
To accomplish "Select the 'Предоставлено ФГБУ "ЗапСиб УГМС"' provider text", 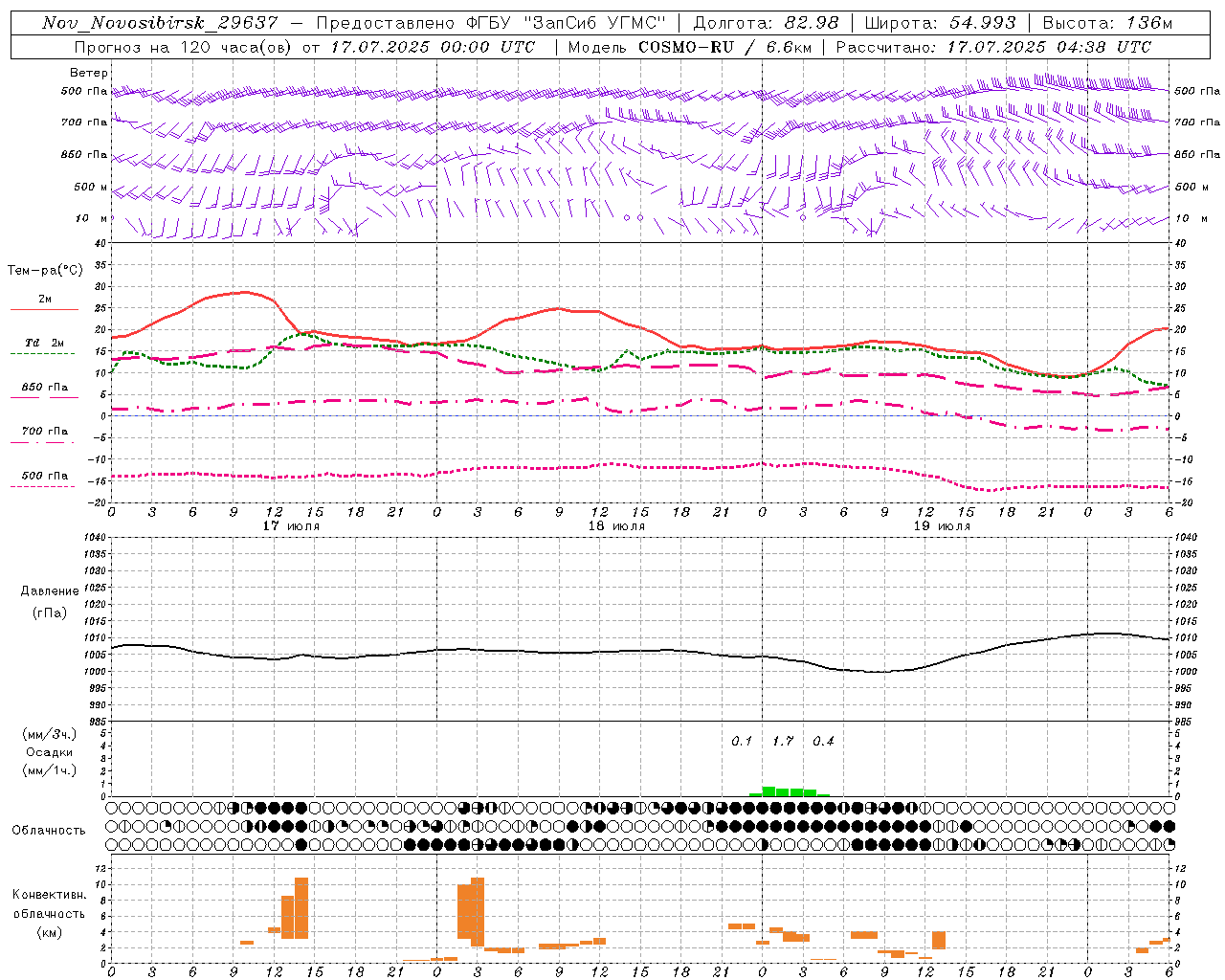I will (x=490, y=23).
